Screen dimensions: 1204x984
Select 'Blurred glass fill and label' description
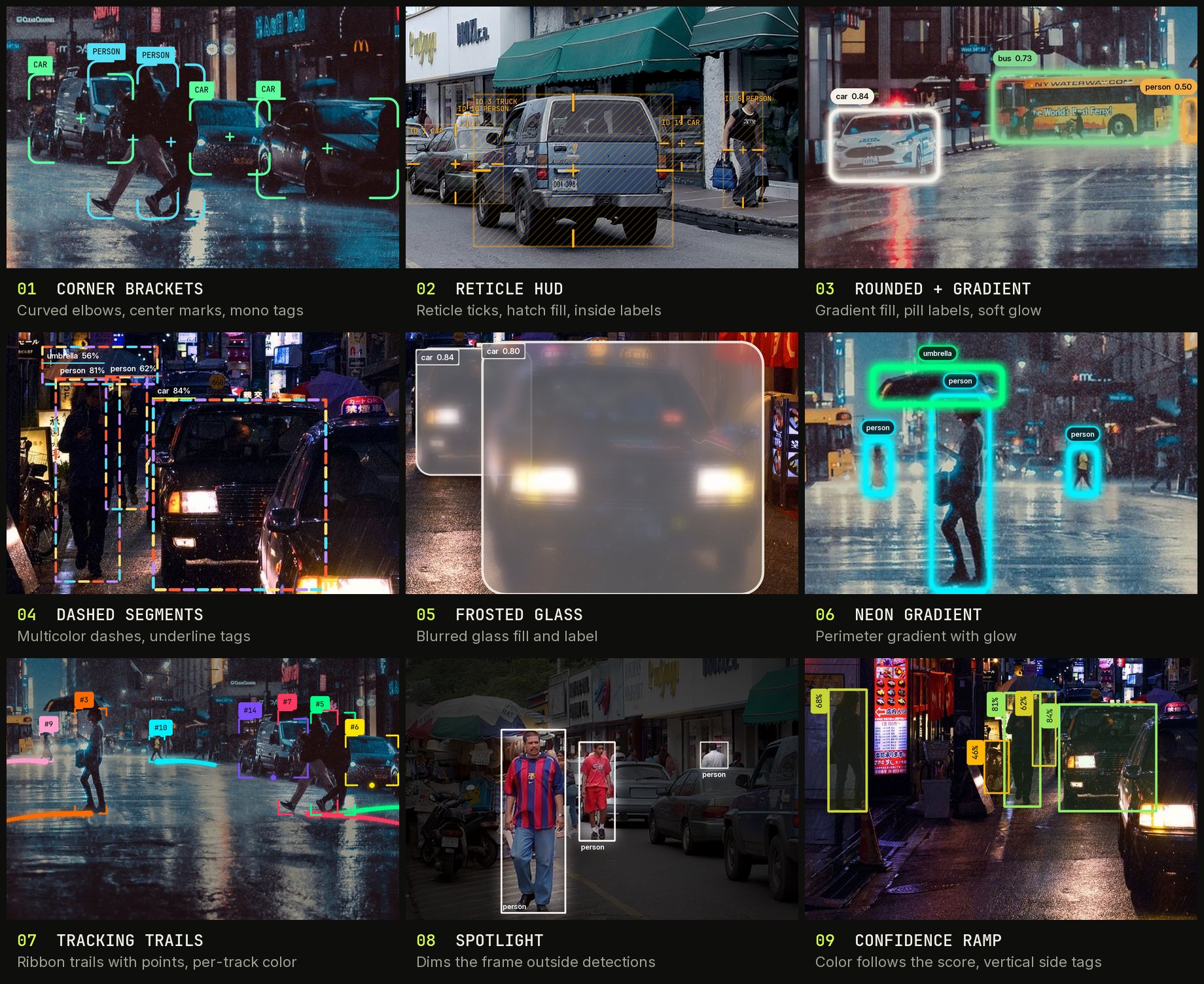(x=507, y=636)
